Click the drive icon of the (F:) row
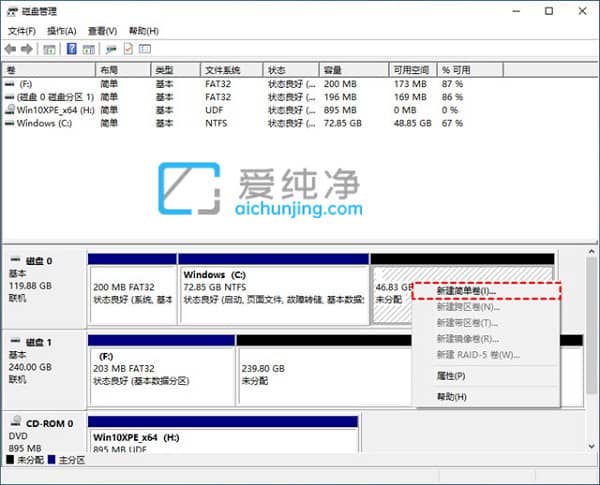Viewport: 600px width, 485px height. point(10,84)
